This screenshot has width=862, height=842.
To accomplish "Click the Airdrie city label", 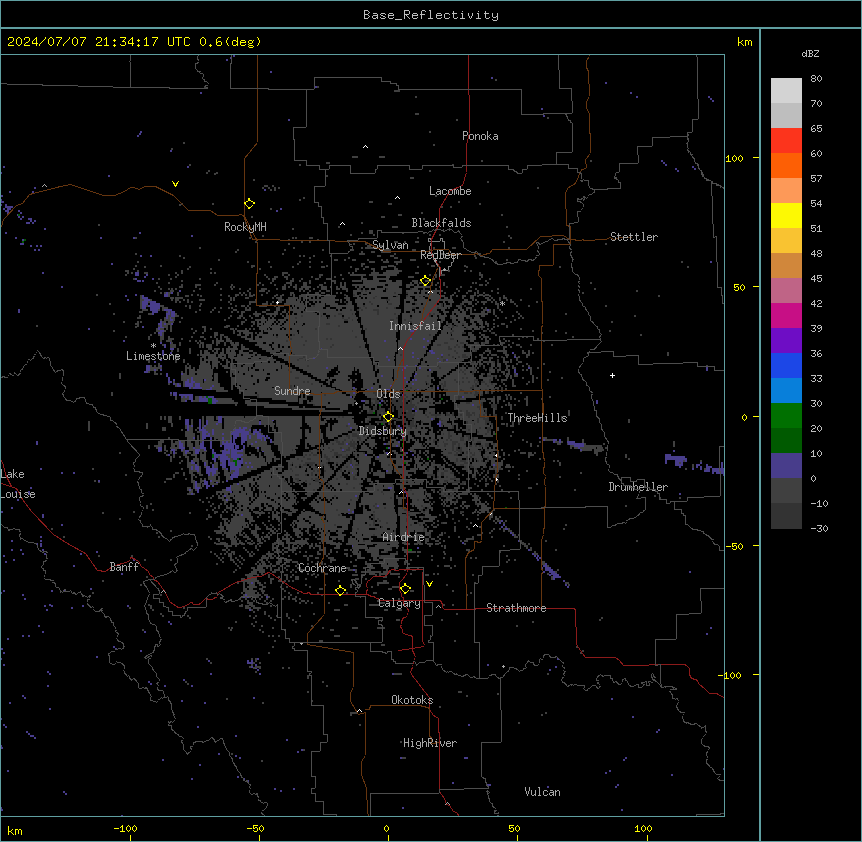I will pyautogui.click(x=404, y=537).
